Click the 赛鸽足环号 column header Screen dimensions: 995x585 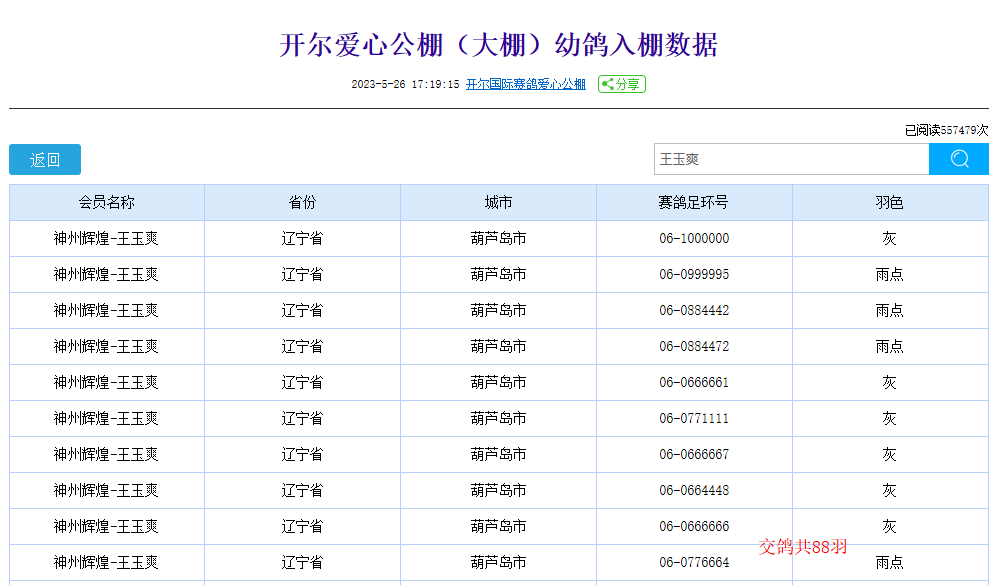coord(694,203)
